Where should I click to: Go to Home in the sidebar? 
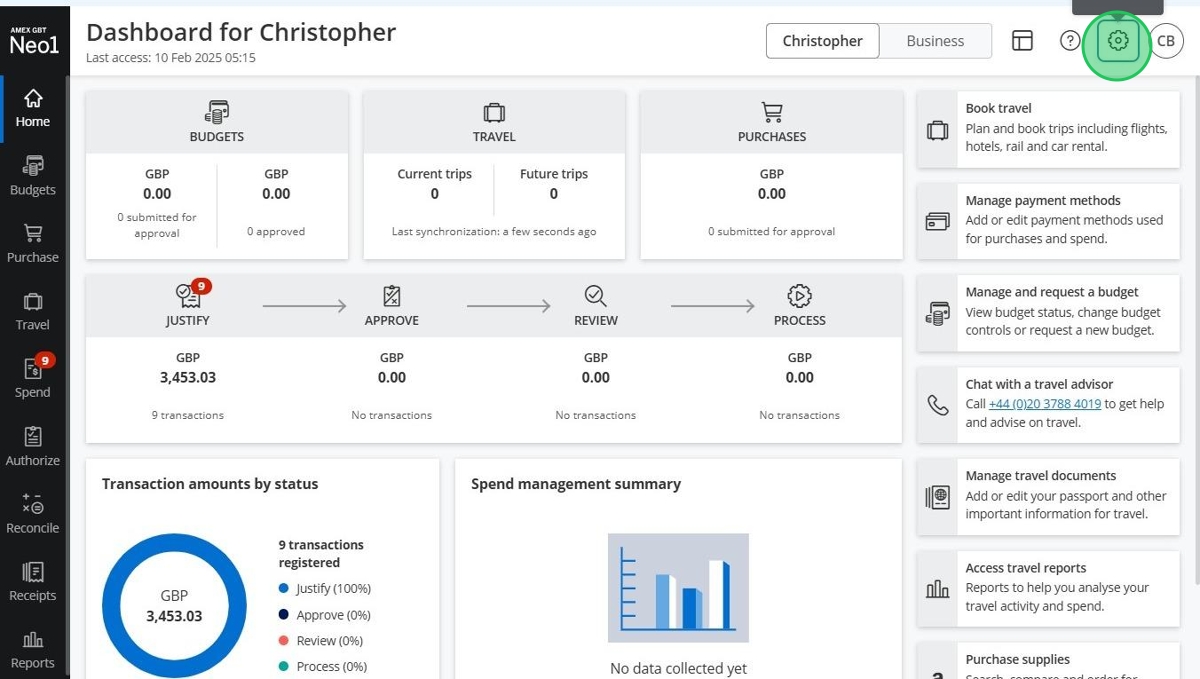33,108
